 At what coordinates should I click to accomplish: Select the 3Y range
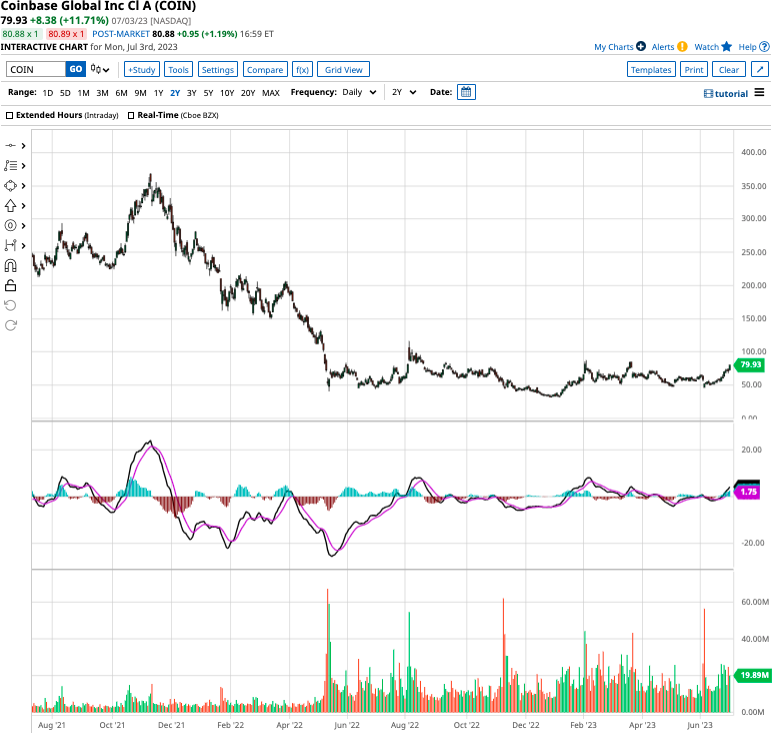click(x=192, y=93)
